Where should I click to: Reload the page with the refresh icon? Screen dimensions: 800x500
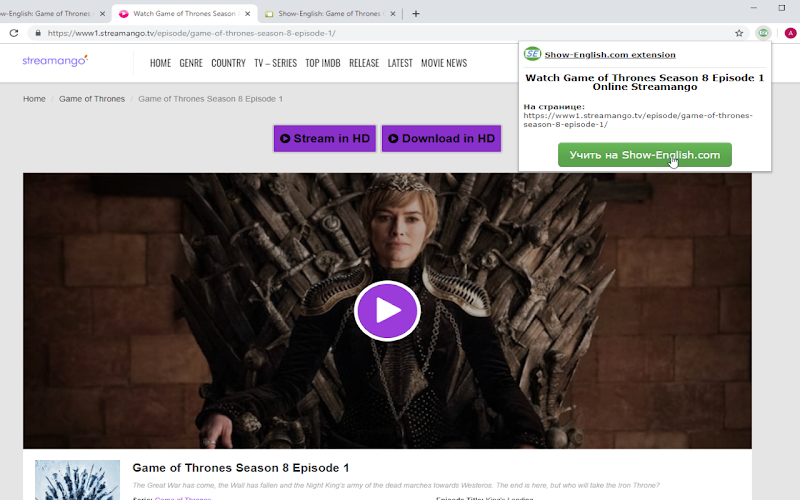[x=14, y=33]
